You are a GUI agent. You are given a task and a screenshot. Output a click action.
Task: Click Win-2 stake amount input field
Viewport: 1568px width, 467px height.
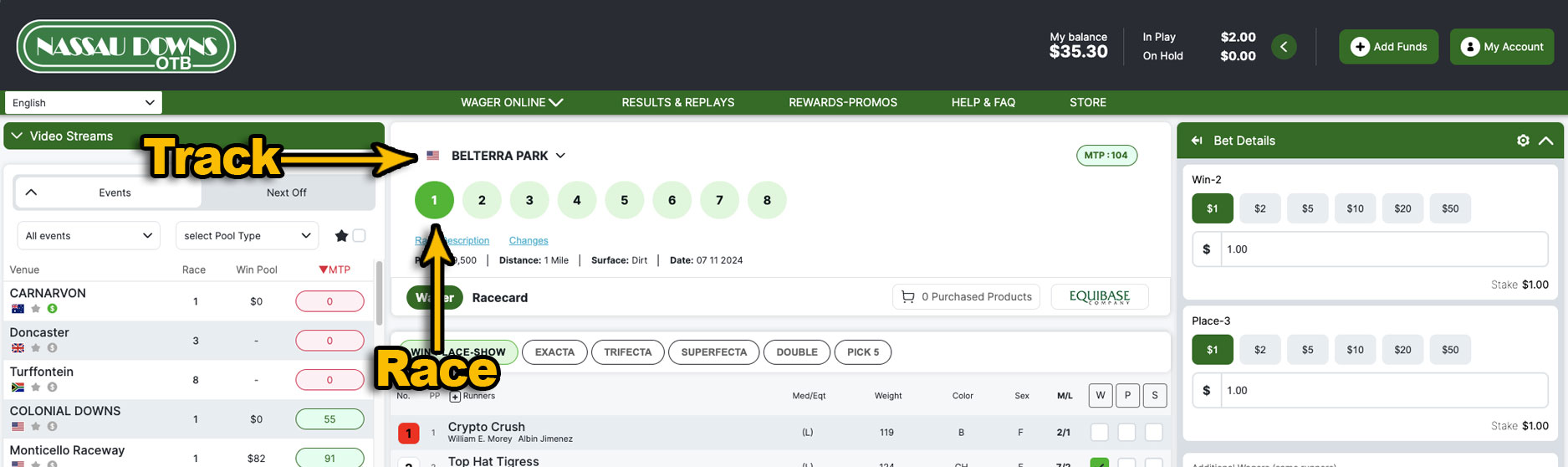coord(1385,249)
